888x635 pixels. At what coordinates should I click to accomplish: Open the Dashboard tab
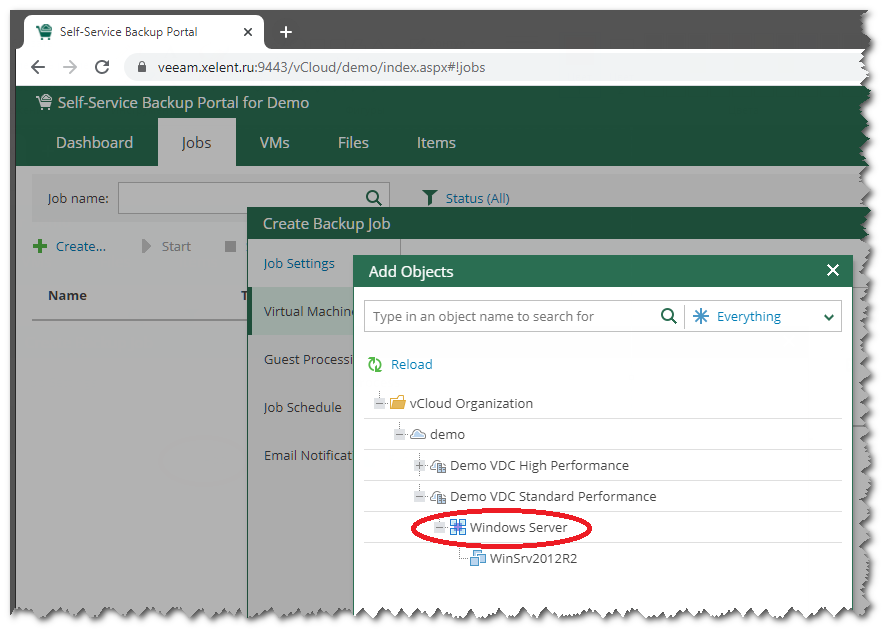pyautogui.click(x=95, y=142)
